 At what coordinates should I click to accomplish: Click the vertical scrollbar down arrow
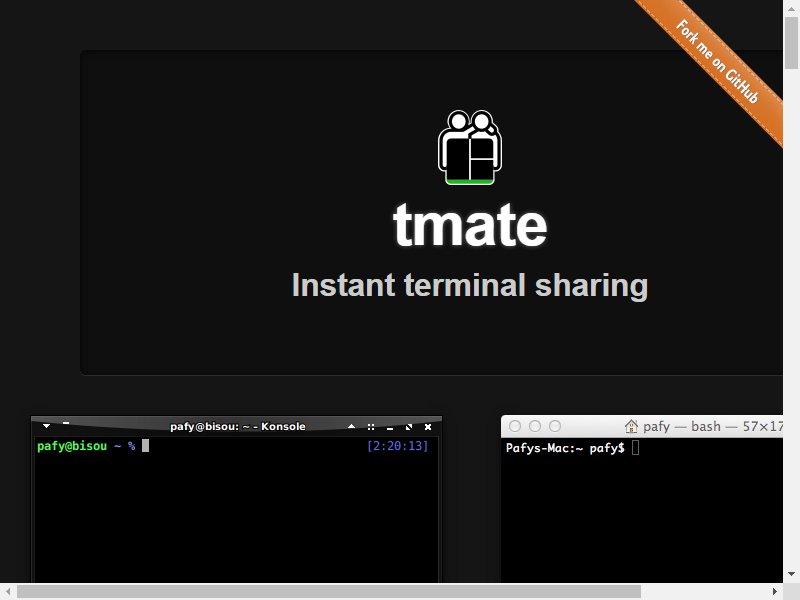click(791, 574)
